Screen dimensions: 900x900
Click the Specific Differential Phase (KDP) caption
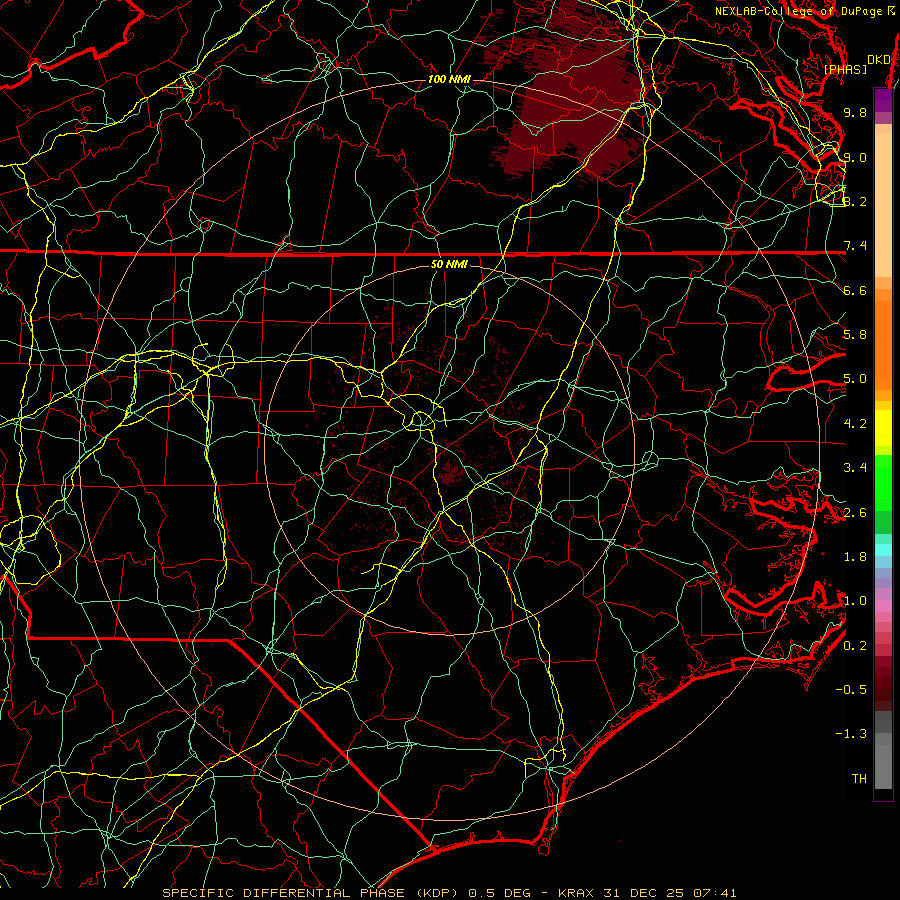312,893
